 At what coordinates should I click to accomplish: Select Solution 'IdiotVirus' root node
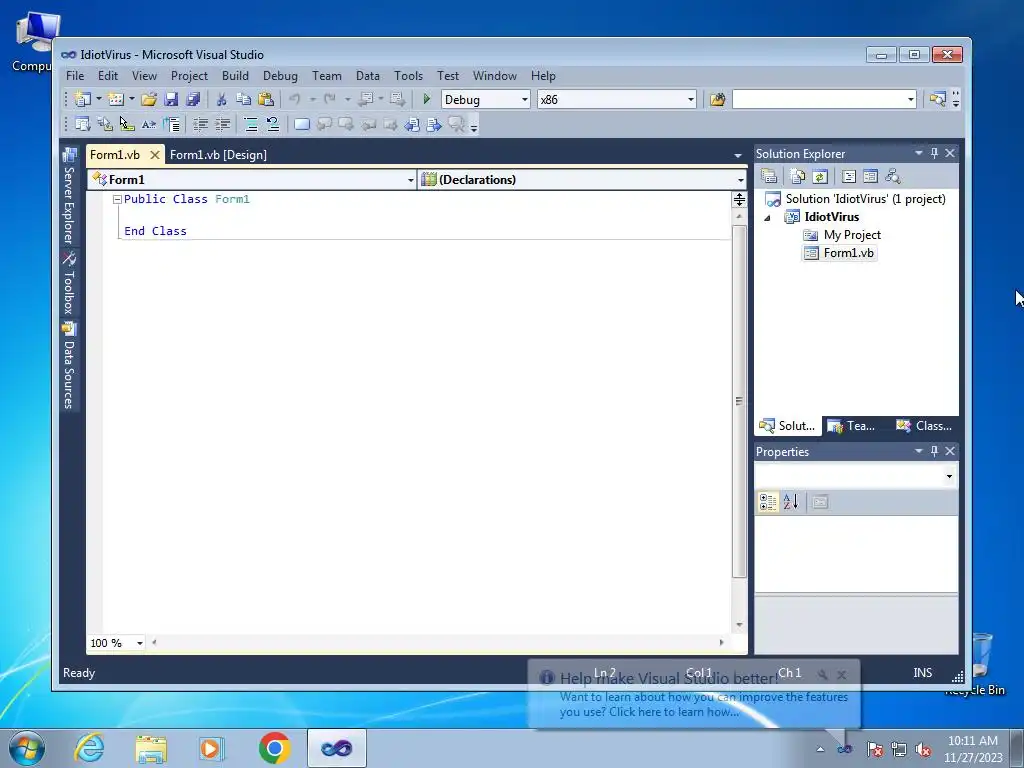pos(856,199)
